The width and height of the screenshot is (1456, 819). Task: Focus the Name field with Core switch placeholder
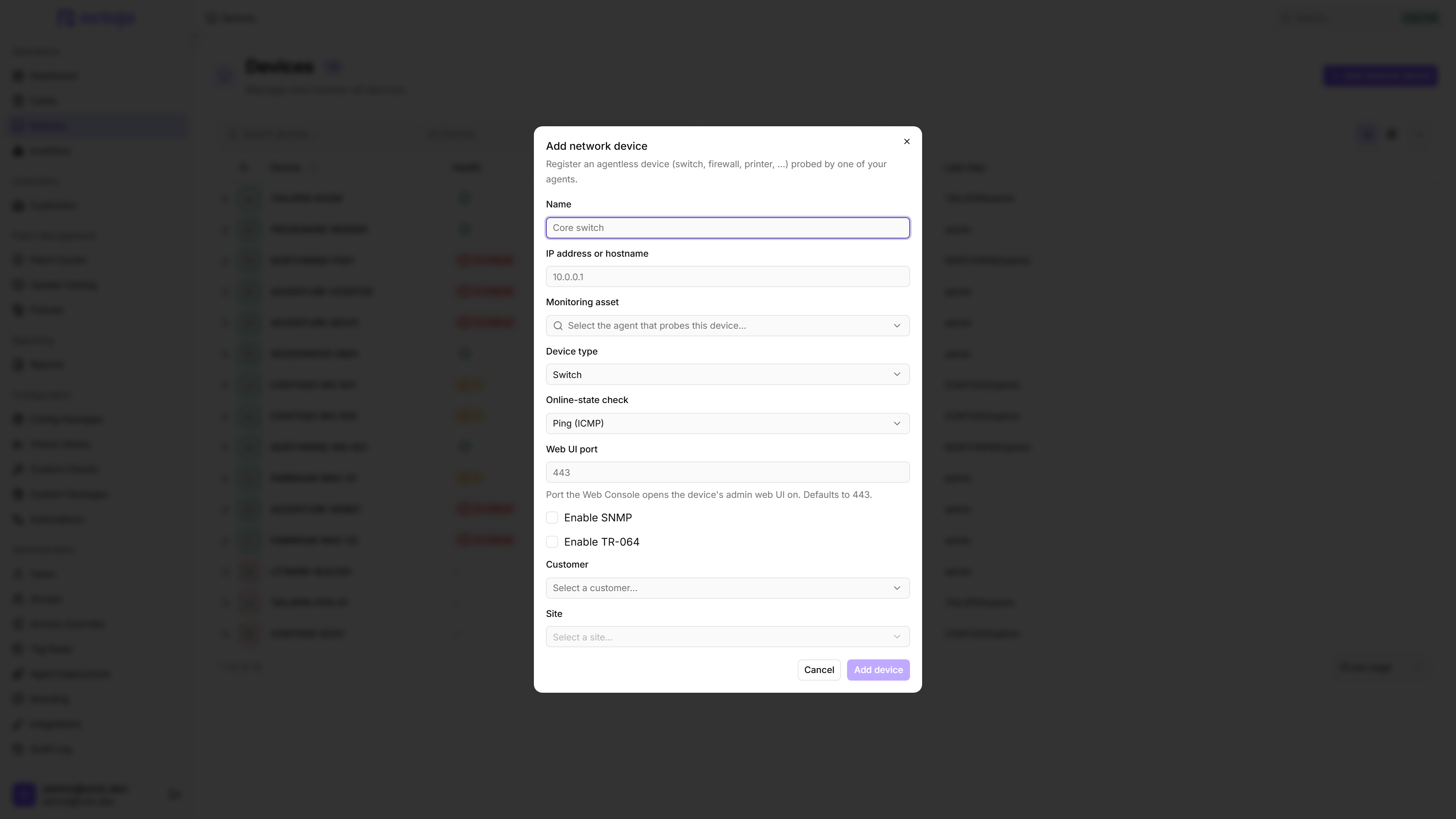tap(728, 228)
